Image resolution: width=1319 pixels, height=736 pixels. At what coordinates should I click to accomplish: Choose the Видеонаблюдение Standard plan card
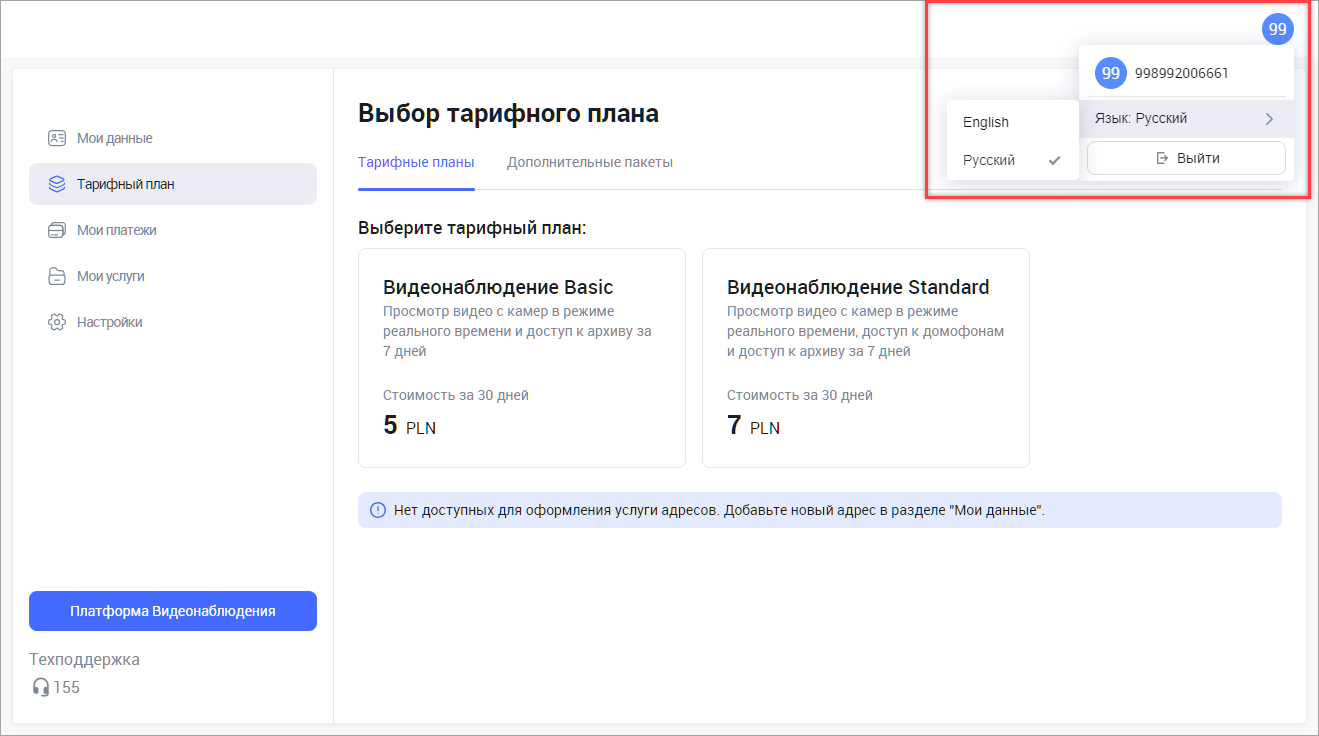coord(865,357)
